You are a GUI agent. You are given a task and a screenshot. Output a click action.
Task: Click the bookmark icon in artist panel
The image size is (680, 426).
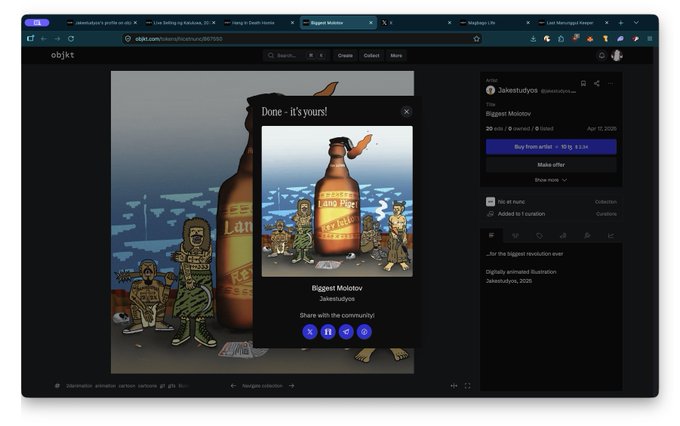tap(583, 83)
